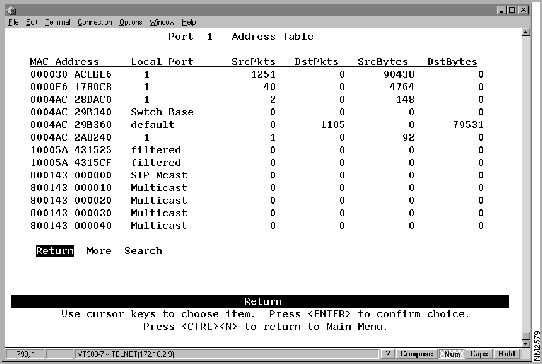Open the Edit menu
The height and width of the screenshot is (364, 542).
31,22
